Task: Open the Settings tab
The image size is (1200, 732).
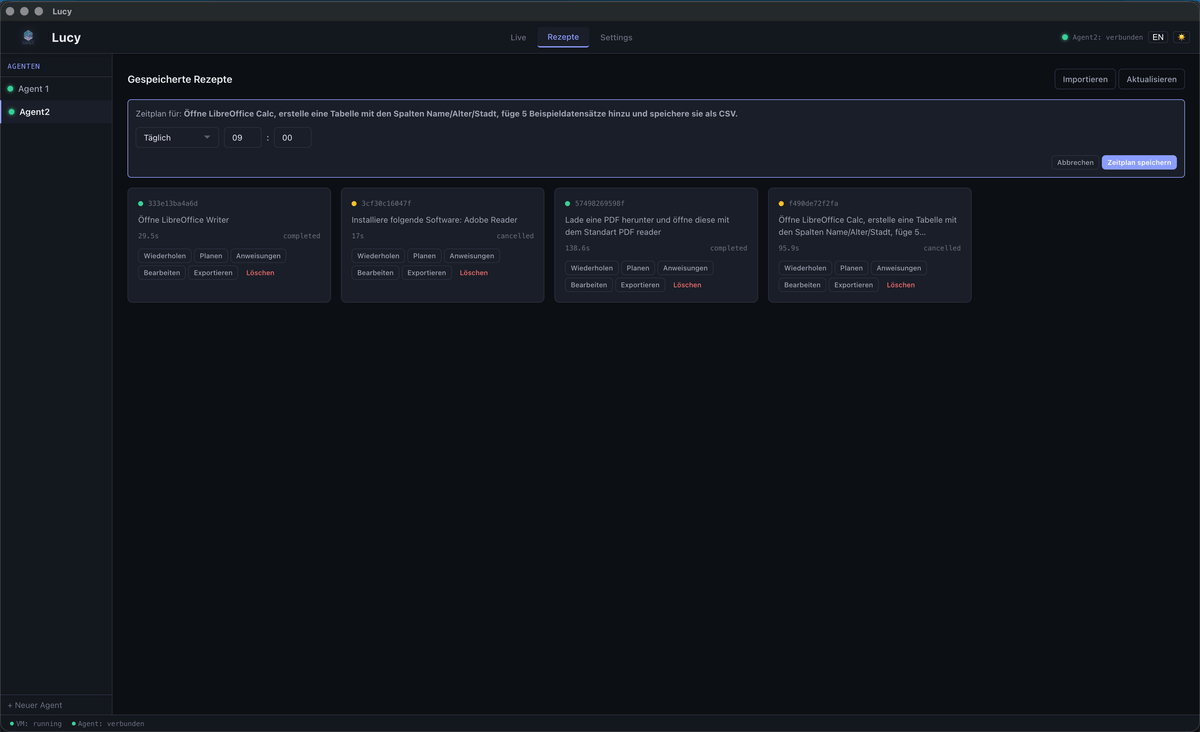Action: tap(616, 37)
